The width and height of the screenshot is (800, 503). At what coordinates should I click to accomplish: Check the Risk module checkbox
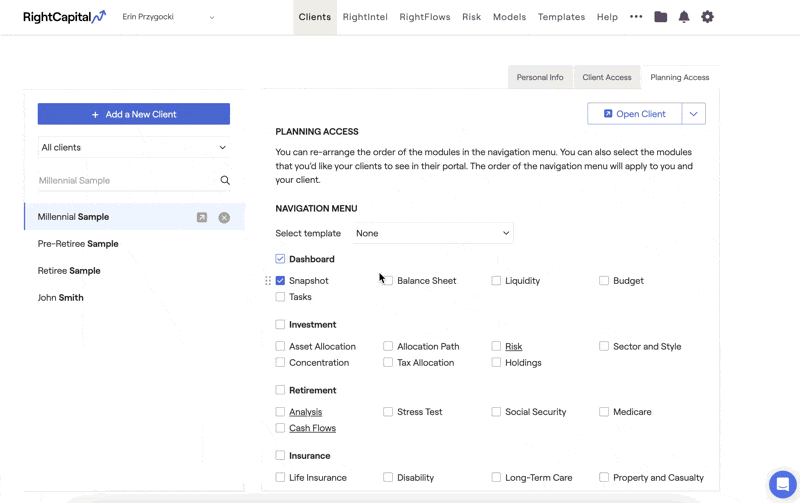496,346
